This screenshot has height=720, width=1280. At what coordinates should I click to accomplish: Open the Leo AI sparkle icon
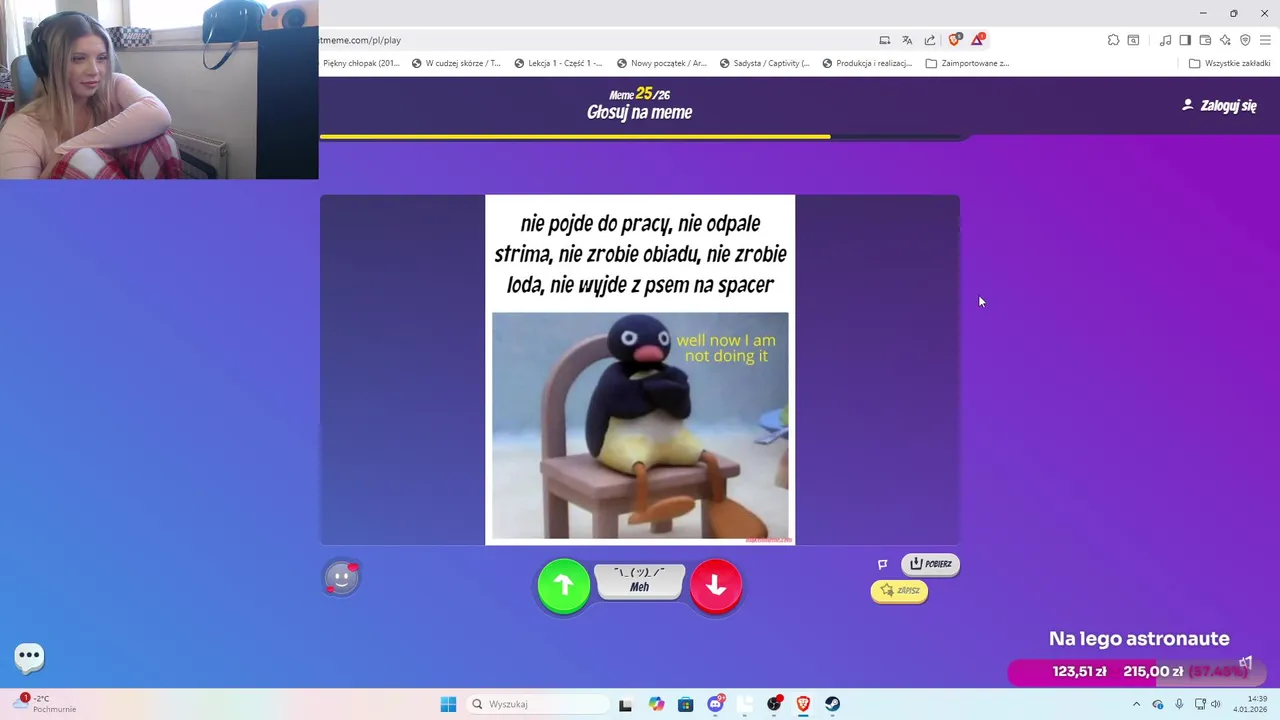(x=1225, y=40)
